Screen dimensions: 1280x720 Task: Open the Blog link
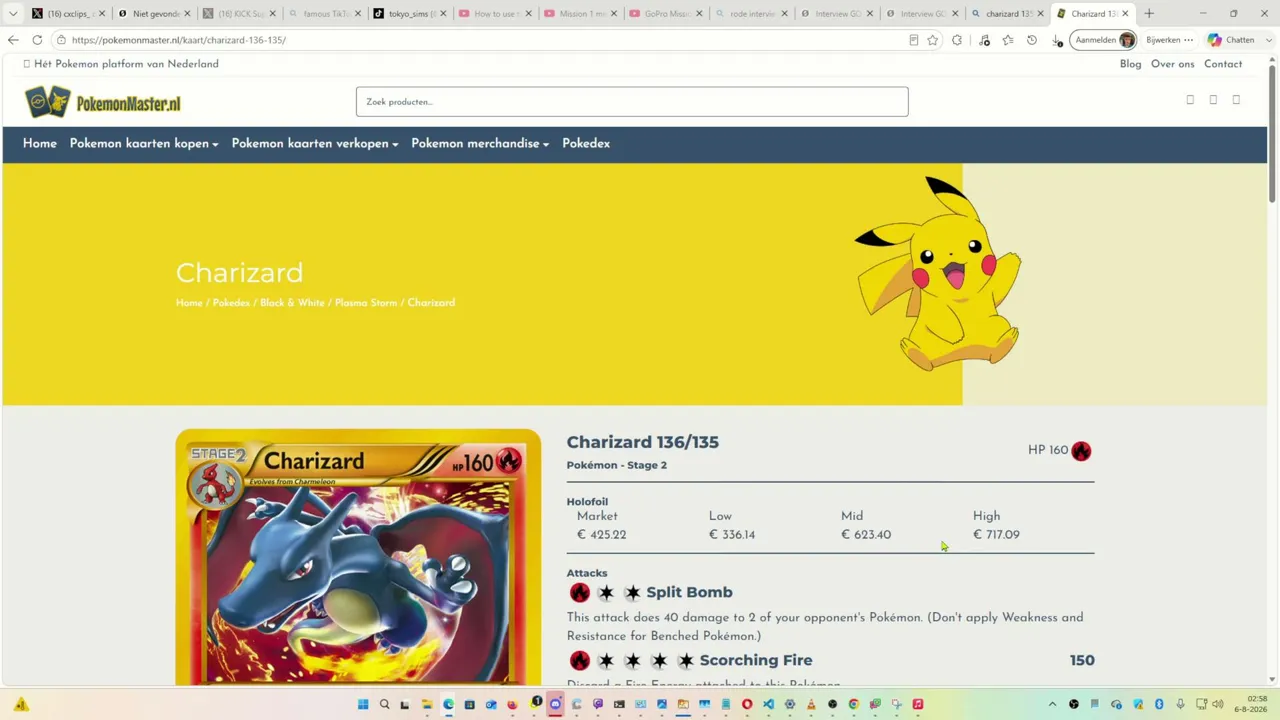point(1130,64)
